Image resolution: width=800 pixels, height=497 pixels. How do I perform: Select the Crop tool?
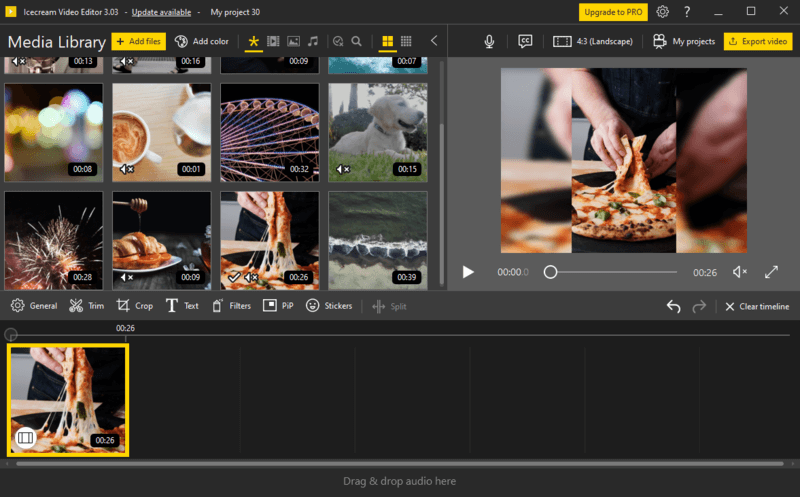[134, 306]
